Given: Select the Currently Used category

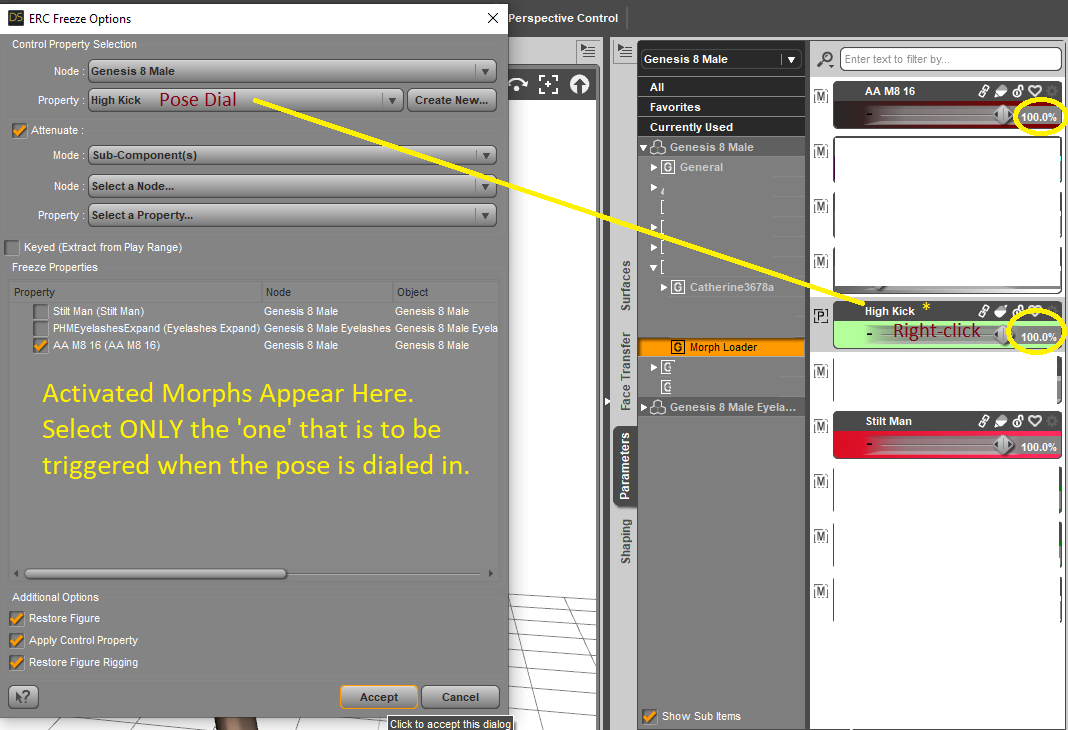Looking at the screenshot, I should 722,127.
